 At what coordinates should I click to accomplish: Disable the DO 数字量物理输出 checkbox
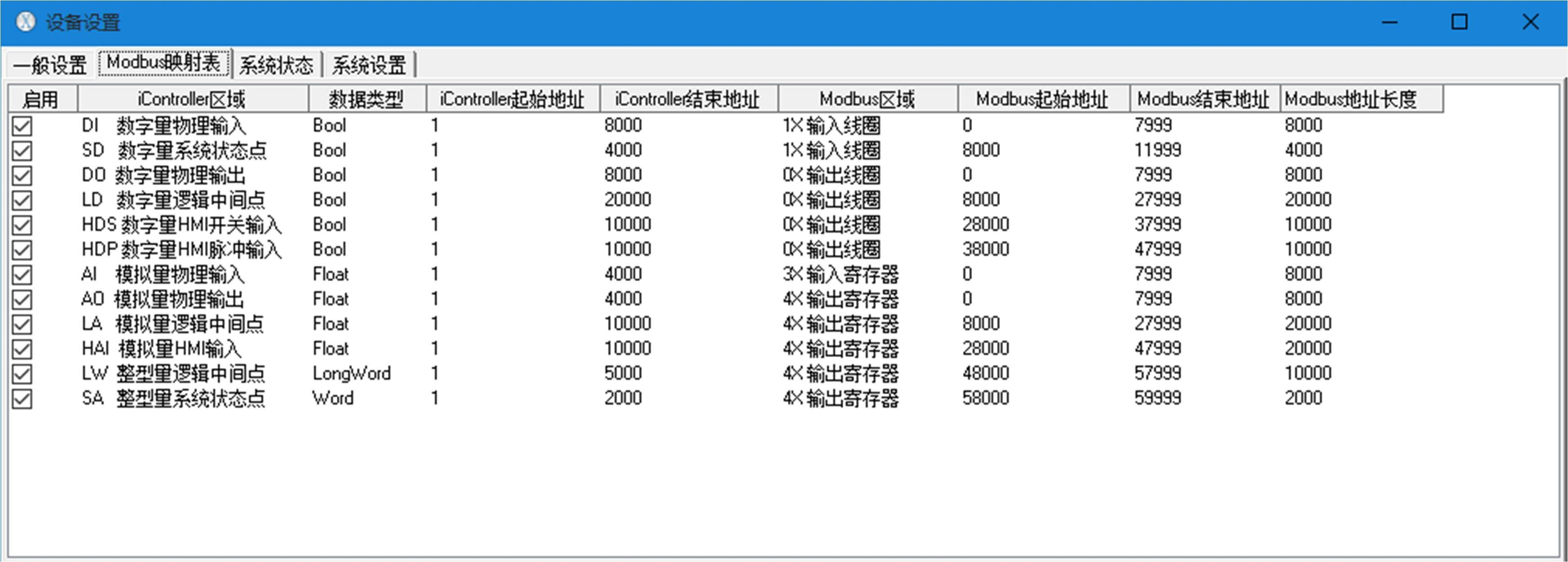pyautogui.click(x=22, y=175)
